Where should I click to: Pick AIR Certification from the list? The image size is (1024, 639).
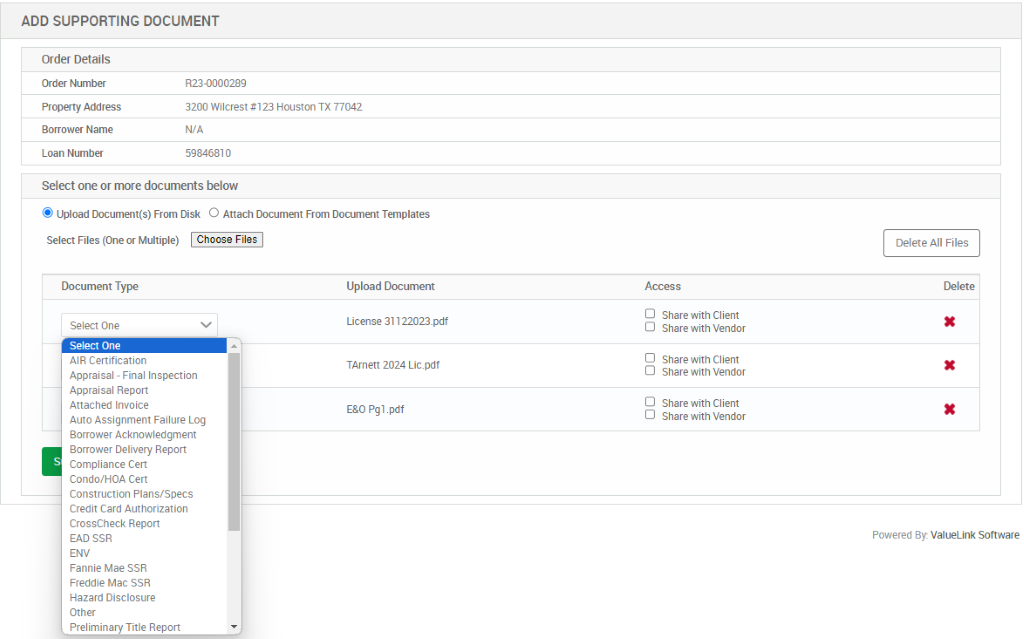144,361
